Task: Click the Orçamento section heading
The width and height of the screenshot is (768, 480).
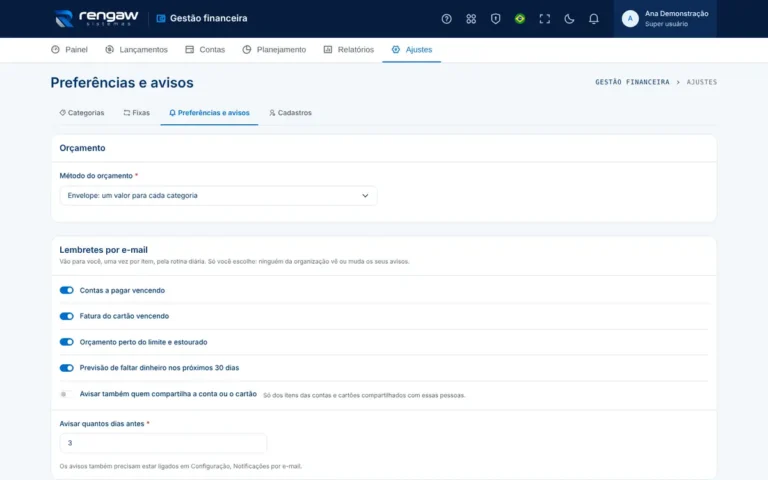Action: [x=82, y=148]
